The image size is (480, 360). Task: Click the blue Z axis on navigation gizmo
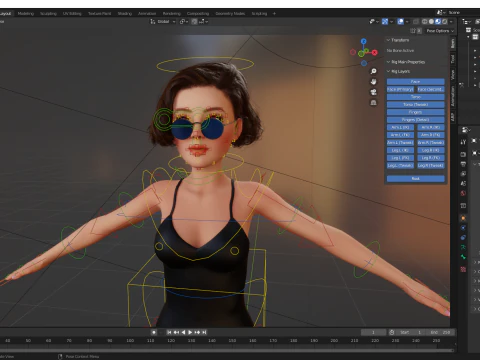click(x=364, y=41)
